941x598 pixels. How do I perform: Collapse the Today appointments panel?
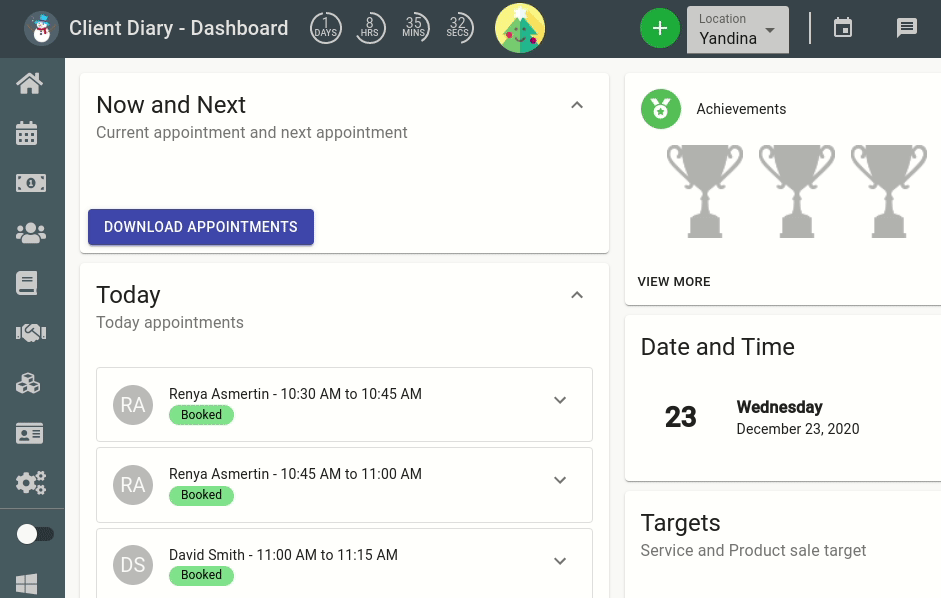(577, 295)
